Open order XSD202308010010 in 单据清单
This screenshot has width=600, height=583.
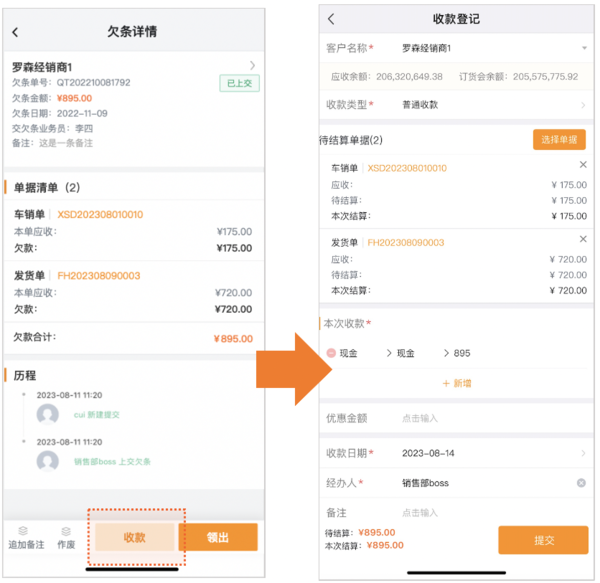(x=100, y=215)
